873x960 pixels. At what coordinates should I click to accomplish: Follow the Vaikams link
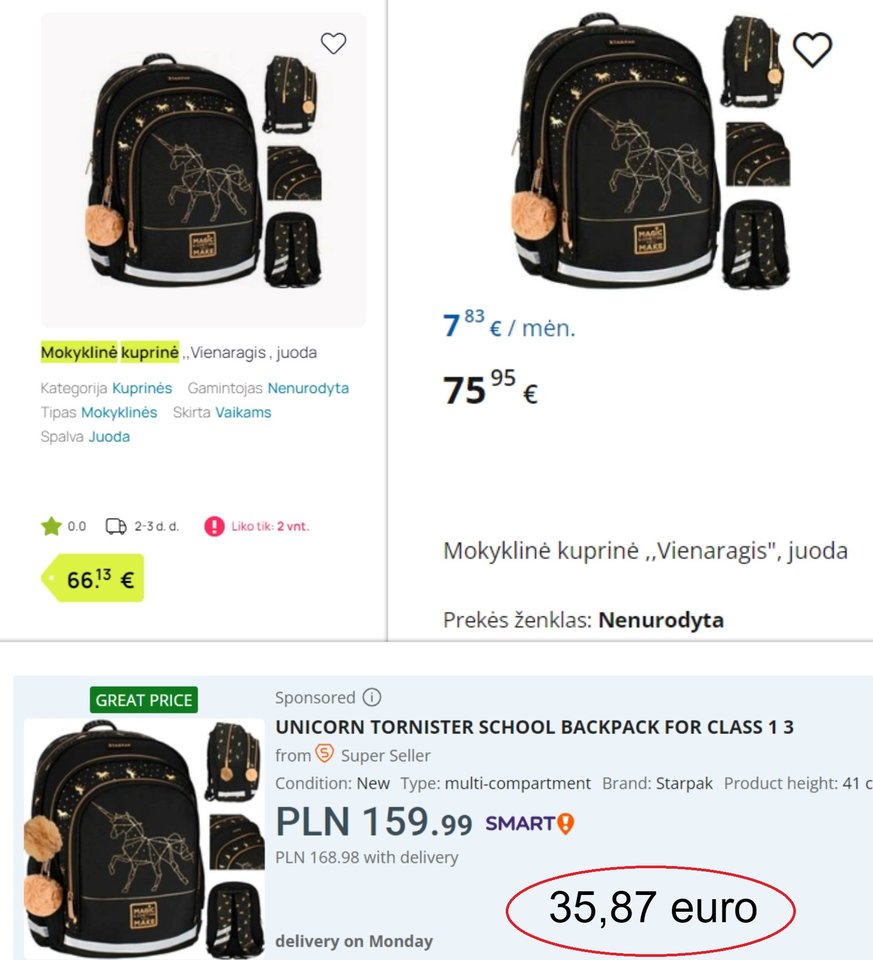(x=243, y=413)
